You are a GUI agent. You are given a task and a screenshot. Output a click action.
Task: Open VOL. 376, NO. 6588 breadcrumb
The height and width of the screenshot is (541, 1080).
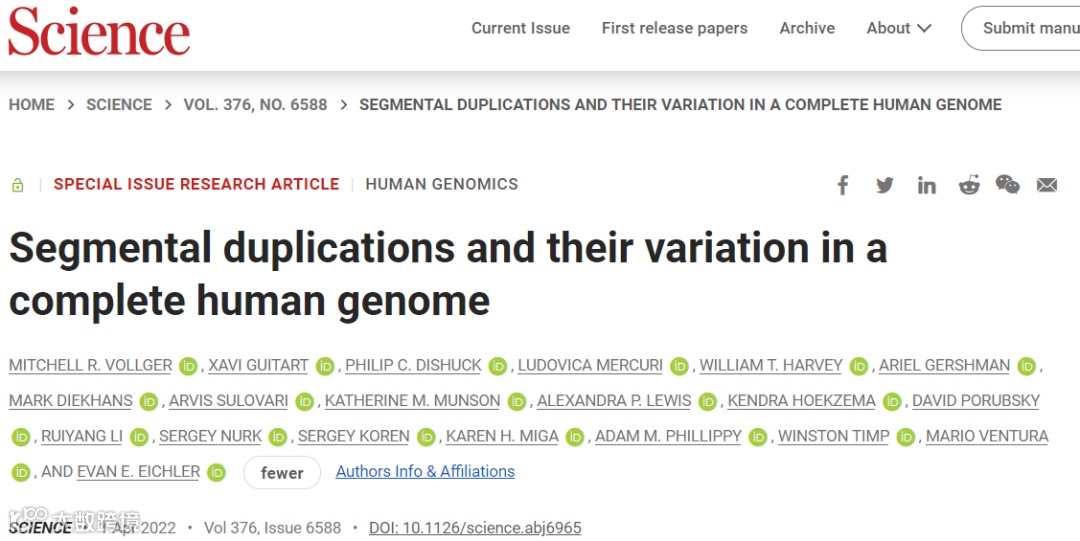(255, 104)
